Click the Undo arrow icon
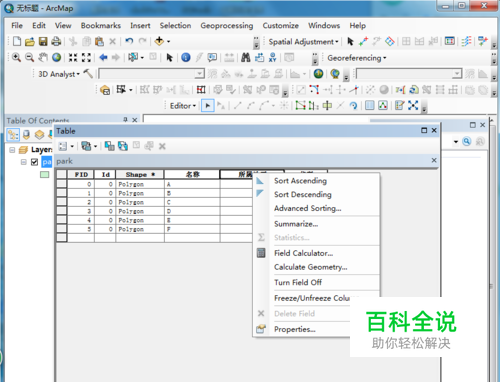 coord(129,41)
